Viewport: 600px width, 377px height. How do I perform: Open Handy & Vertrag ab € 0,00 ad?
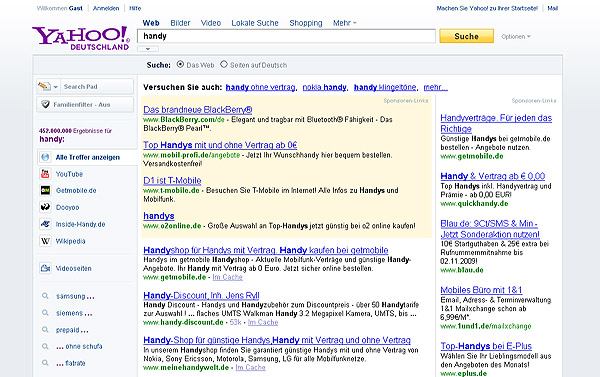[493, 176]
